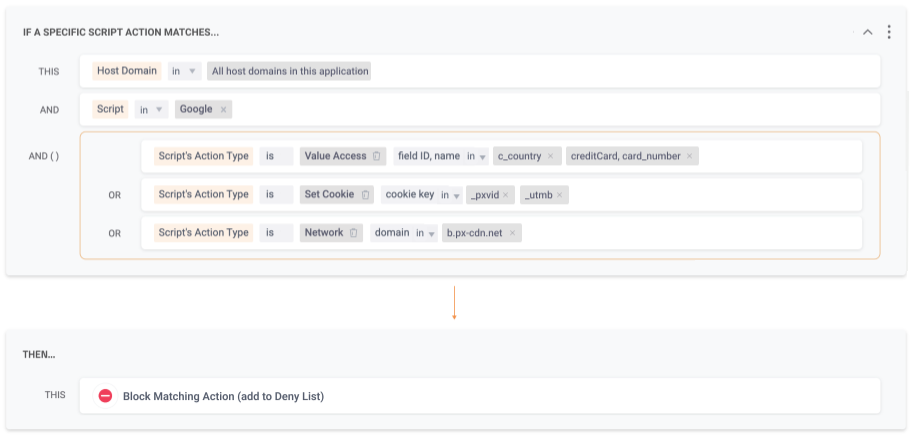Viewport: 912px width, 435px height.
Task: Remove the b.px-cdn.net domain tag
Action: pyautogui.click(x=512, y=233)
